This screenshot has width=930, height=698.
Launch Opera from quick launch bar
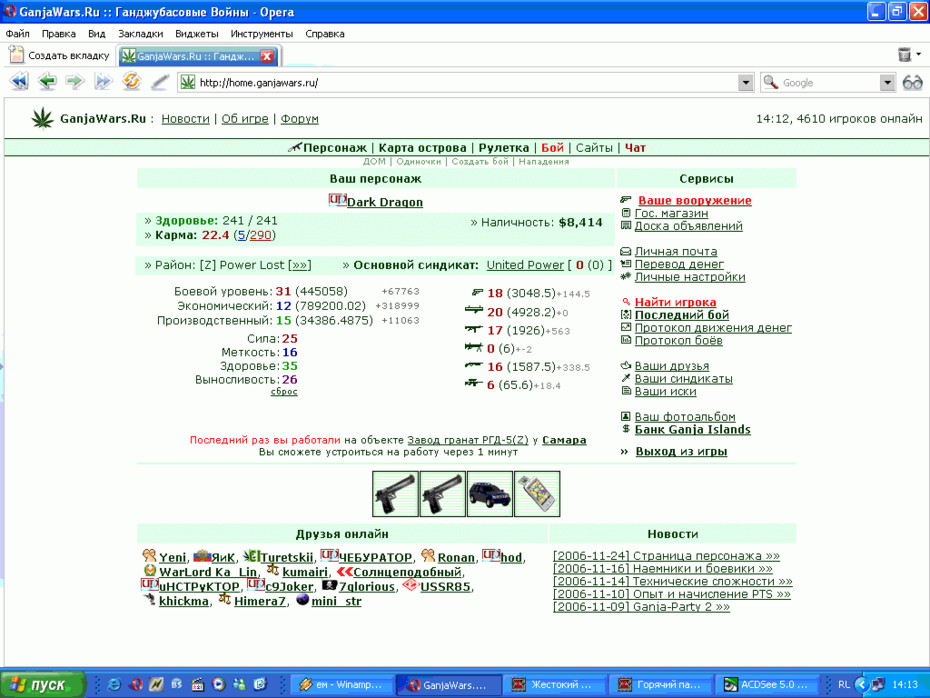(x=135, y=684)
